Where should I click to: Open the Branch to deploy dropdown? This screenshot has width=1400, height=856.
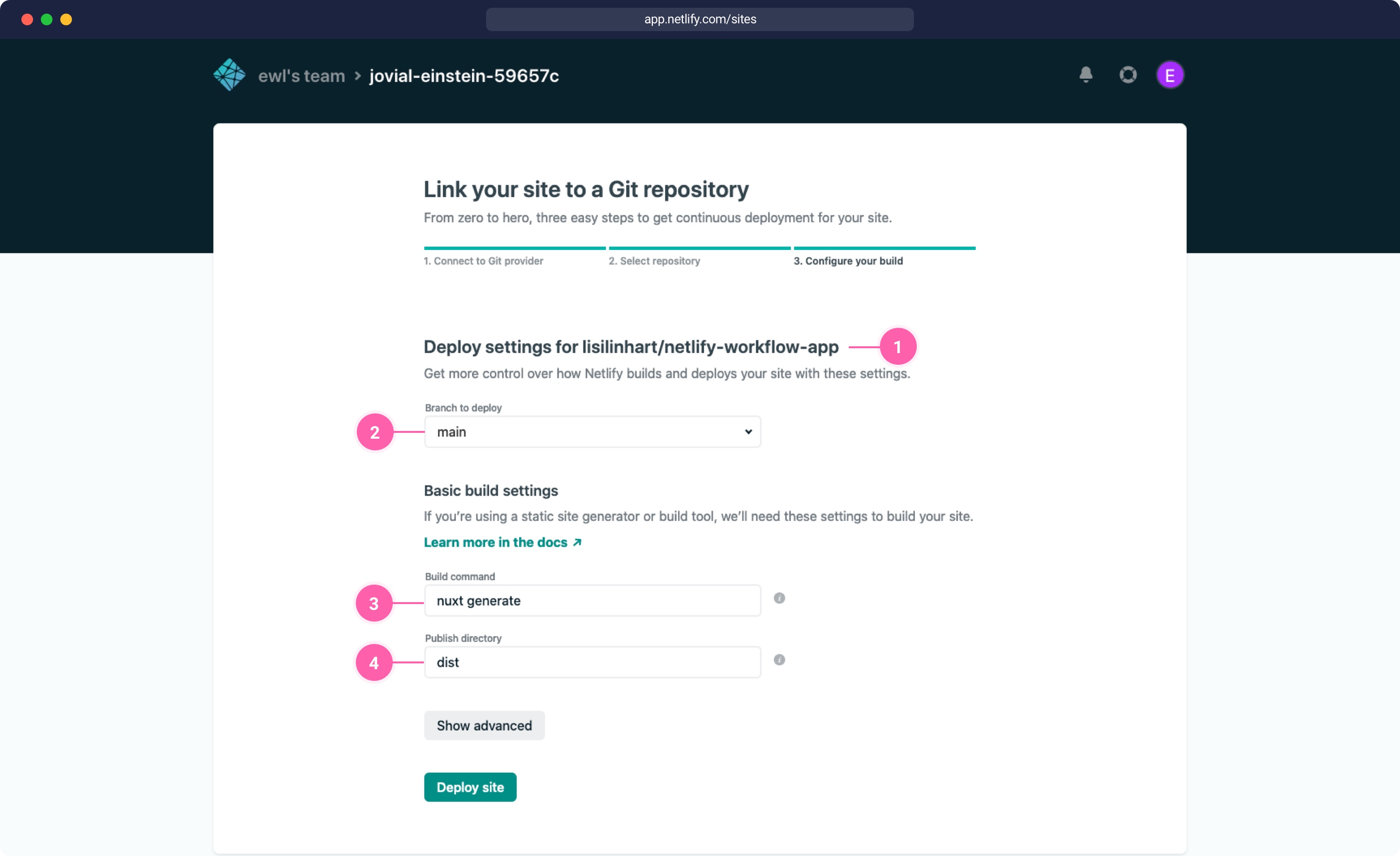point(593,432)
